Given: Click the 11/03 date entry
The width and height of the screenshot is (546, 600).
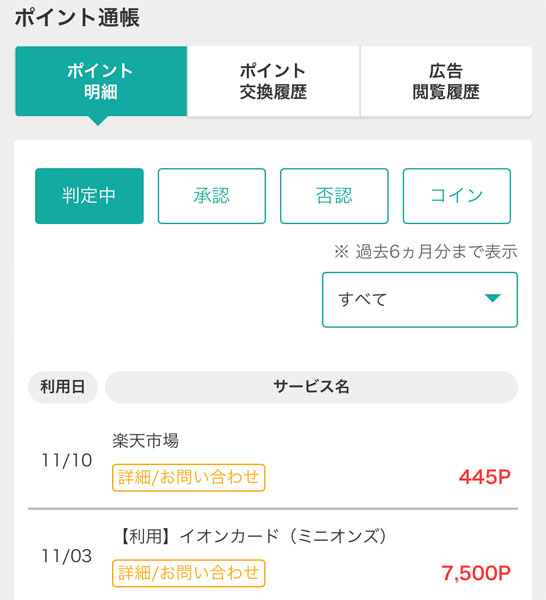Looking at the screenshot, I should coord(67,556).
